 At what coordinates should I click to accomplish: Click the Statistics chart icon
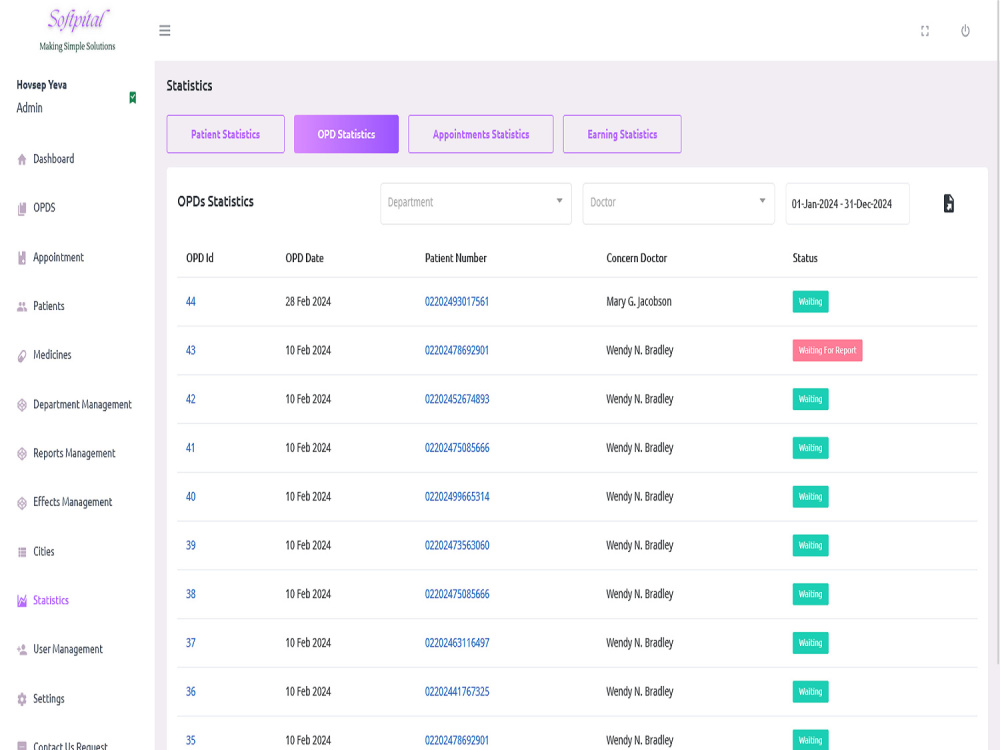point(22,601)
